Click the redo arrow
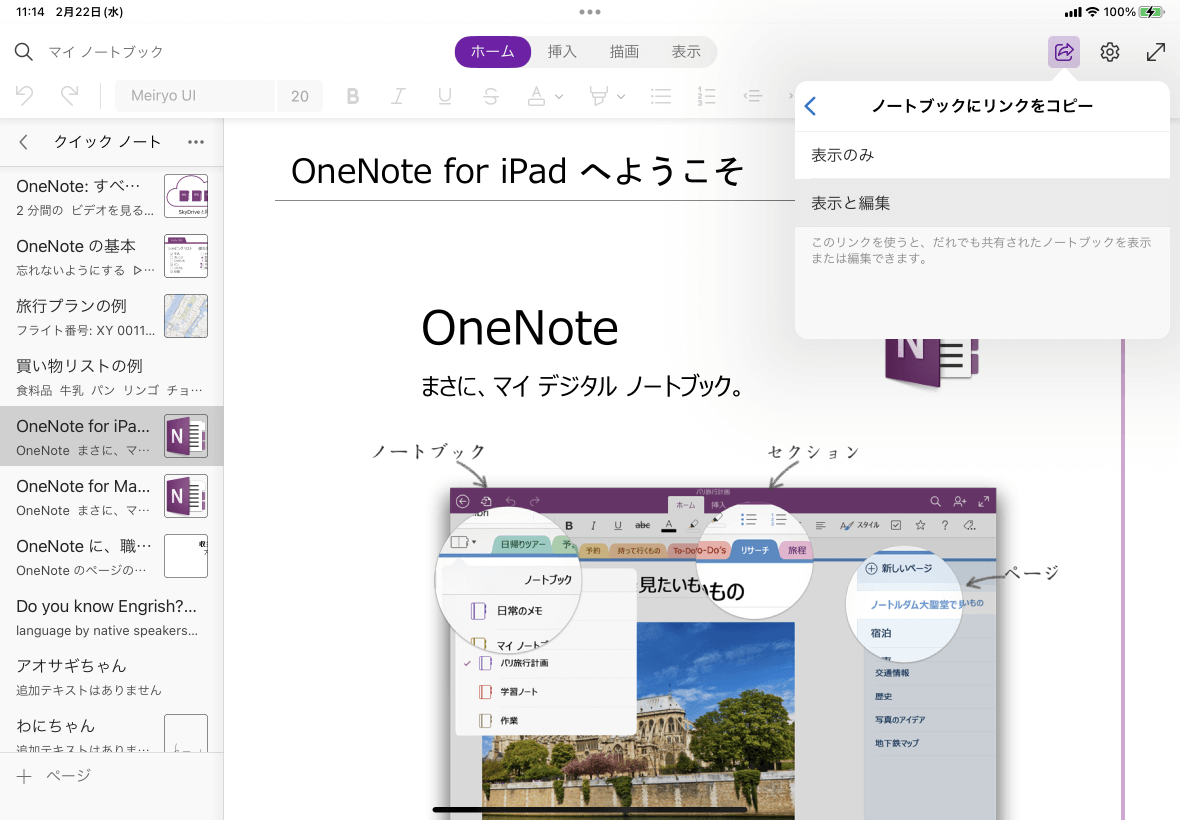The width and height of the screenshot is (1180, 820). coord(69,96)
